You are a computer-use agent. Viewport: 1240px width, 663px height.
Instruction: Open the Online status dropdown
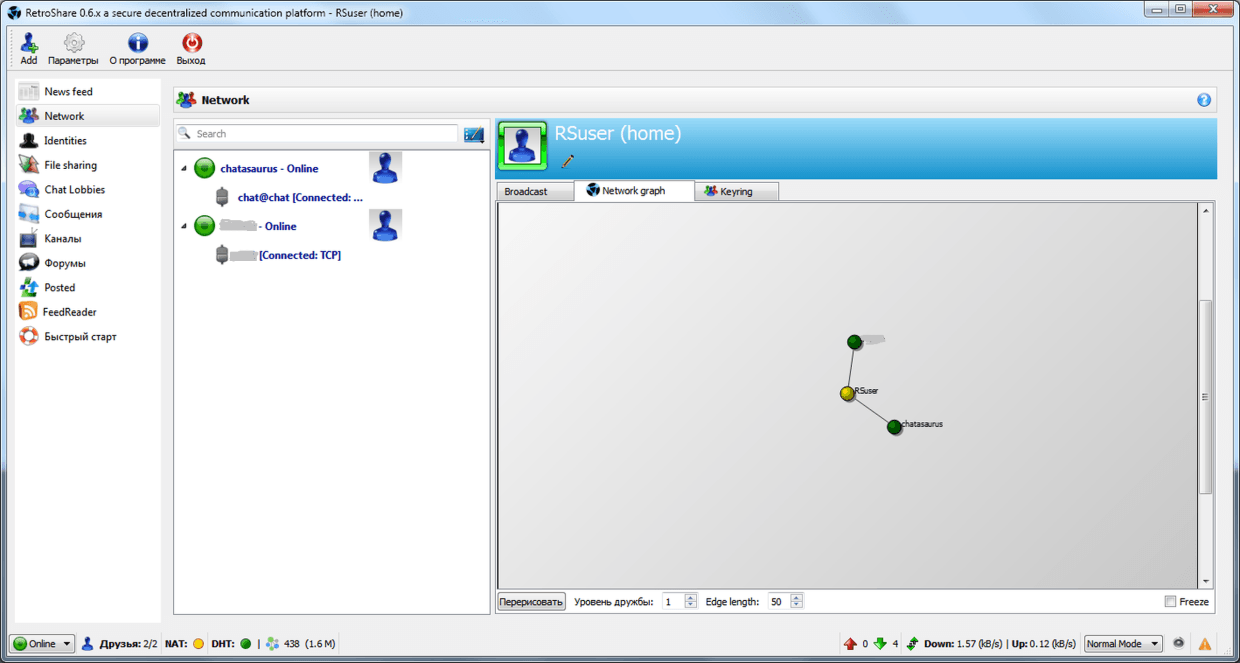[42, 644]
